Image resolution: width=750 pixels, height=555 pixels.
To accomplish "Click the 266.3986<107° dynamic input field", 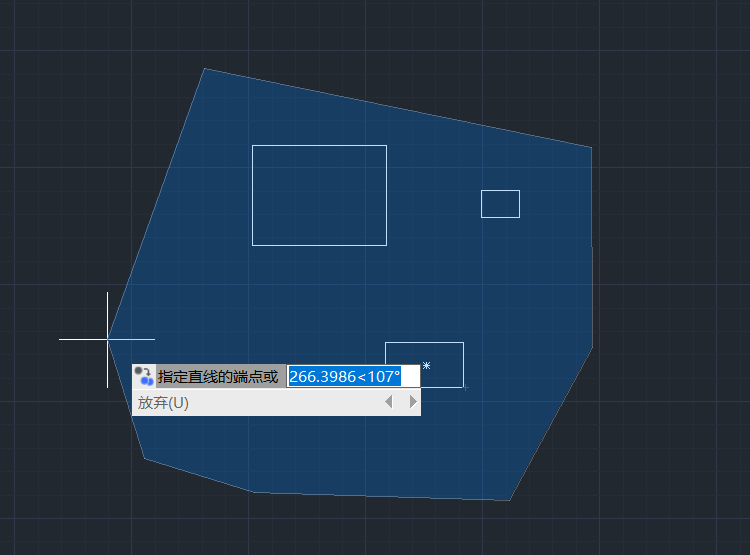I will [345, 376].
